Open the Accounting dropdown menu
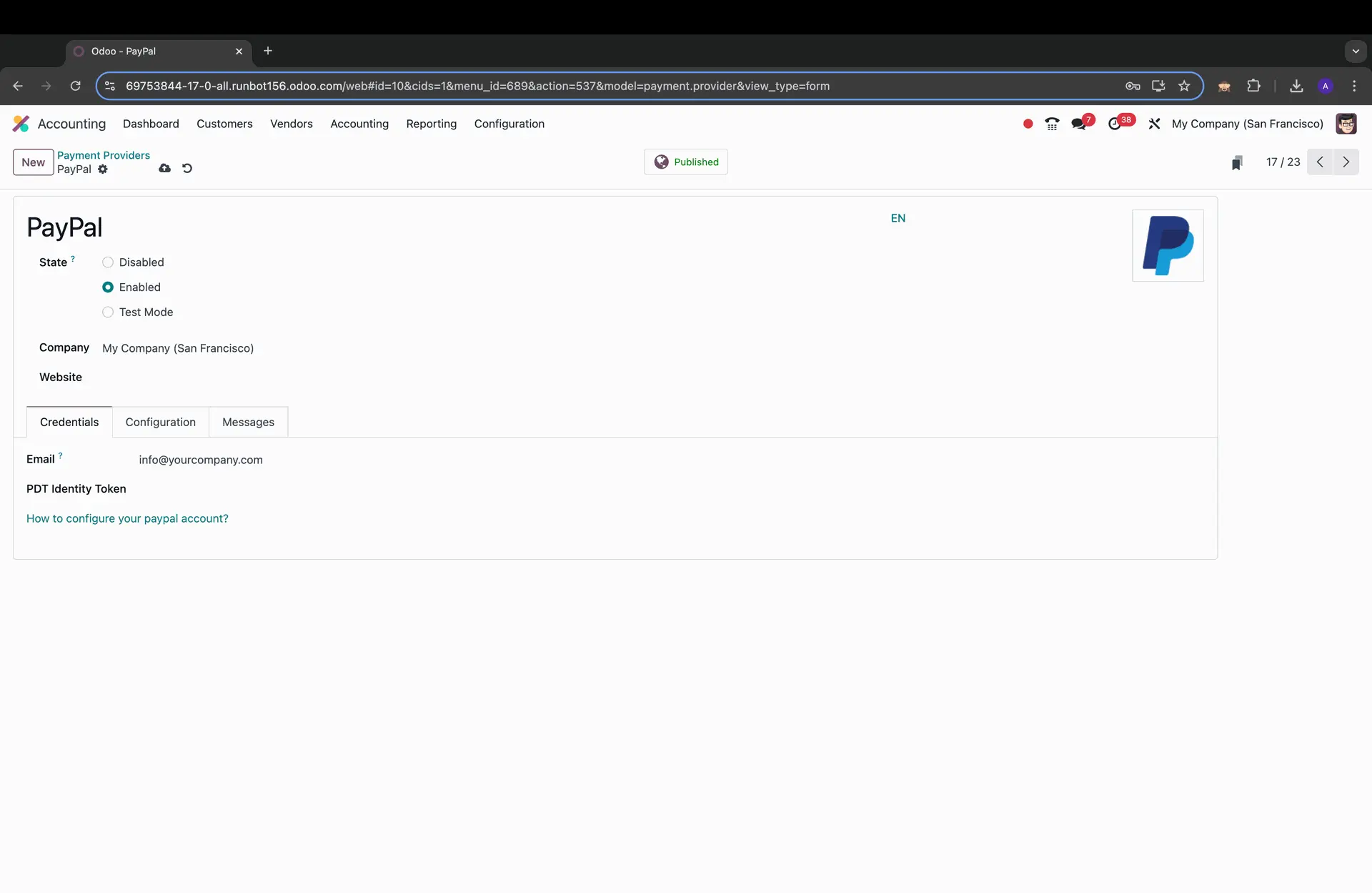Viewport: 1372px width, 893px height. tap(359, 124)
